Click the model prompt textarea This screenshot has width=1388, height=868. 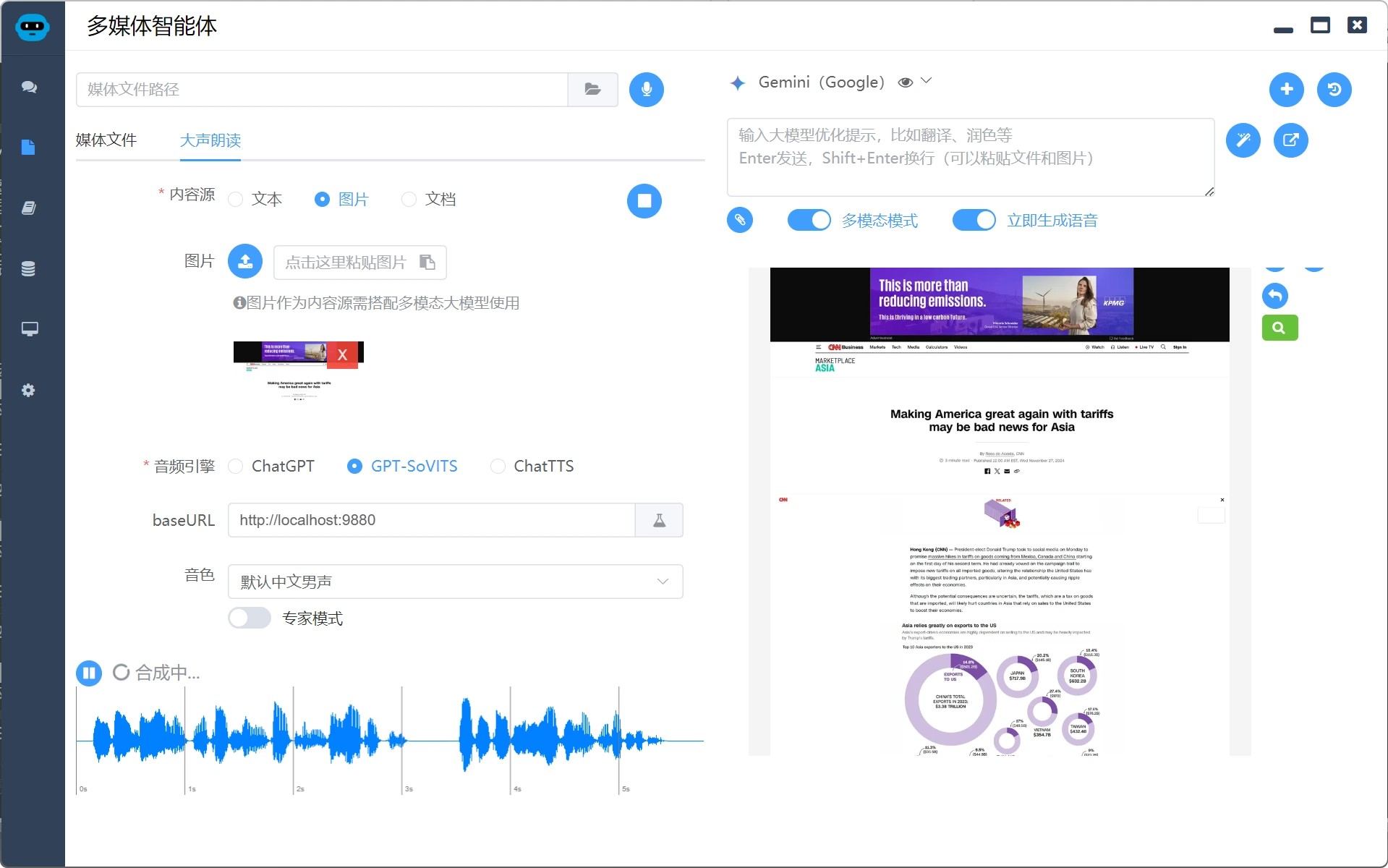[970, 158]
